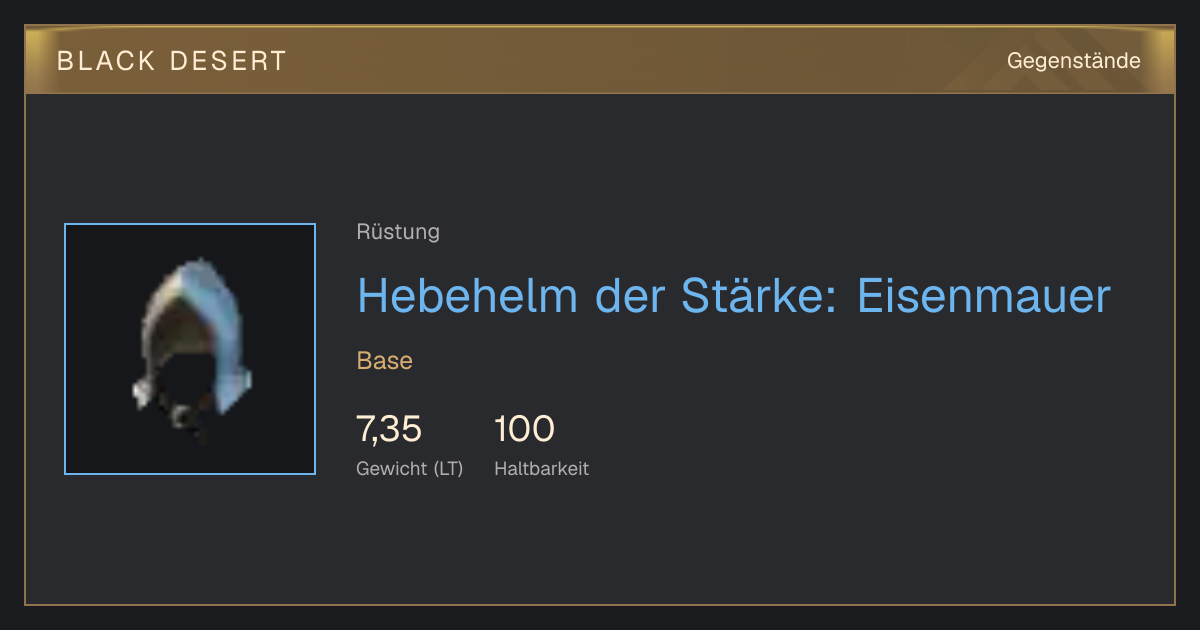Open the Hebehelm der Stärke: Eisenmauer title

[x=734, y=296]
